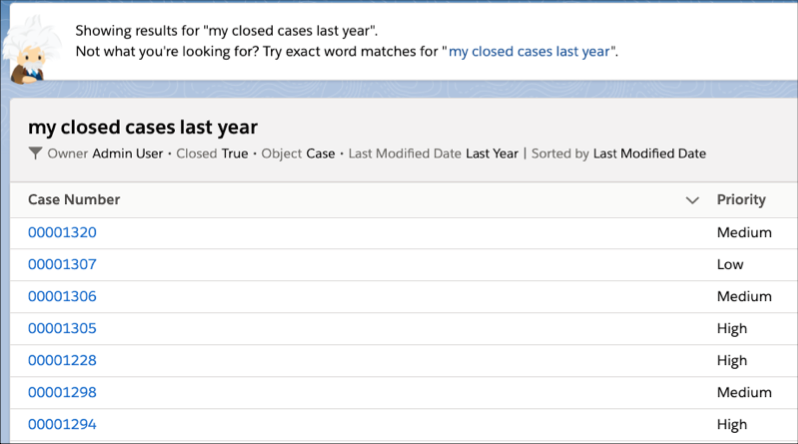
Task: Open case number 00001305
Action: click(x=62, y=328)
